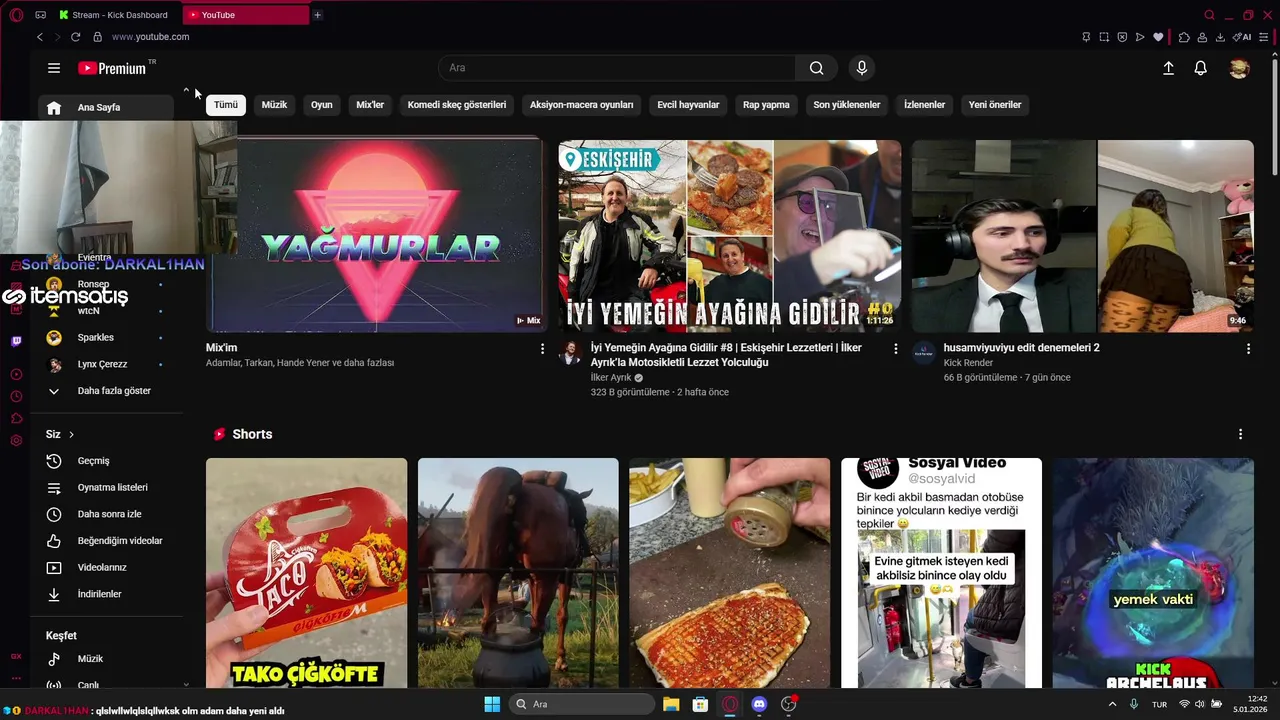Select the Mix'ler filter chip
This screenshot has width=1280, height=720.
coord(370,105)
